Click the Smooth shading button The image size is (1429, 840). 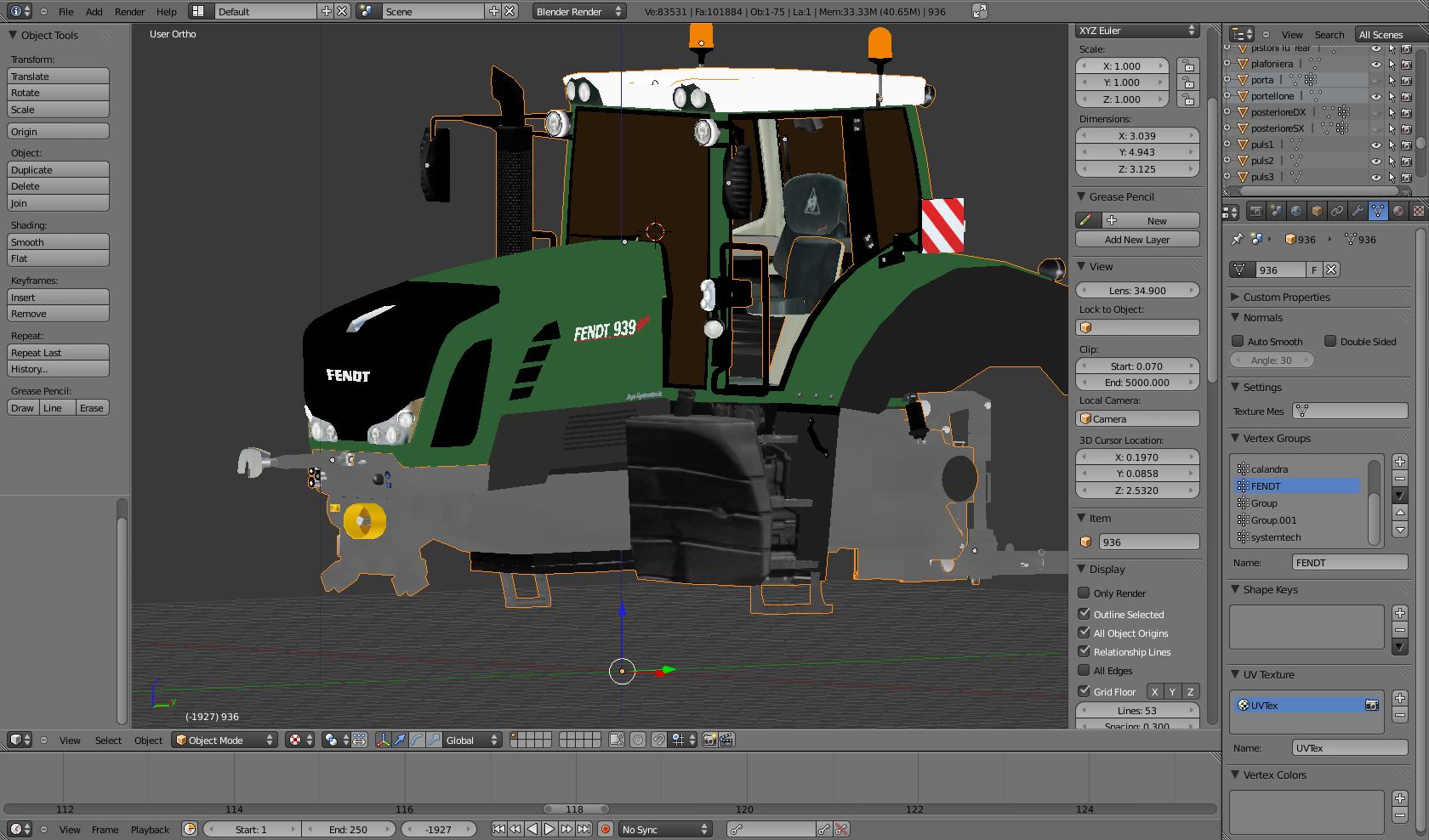point(58,241)
